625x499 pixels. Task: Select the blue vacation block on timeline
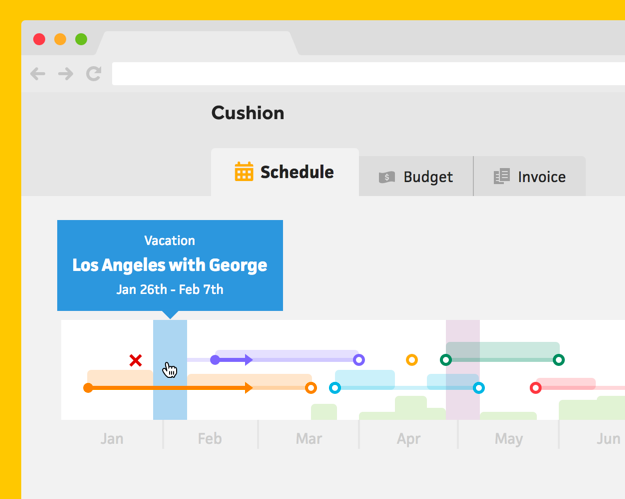(x=170, y=370)
